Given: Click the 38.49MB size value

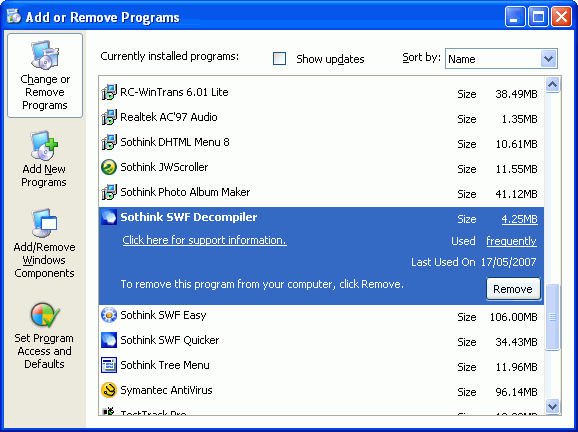Looking at the screenshot, I should tap(516, 94).
